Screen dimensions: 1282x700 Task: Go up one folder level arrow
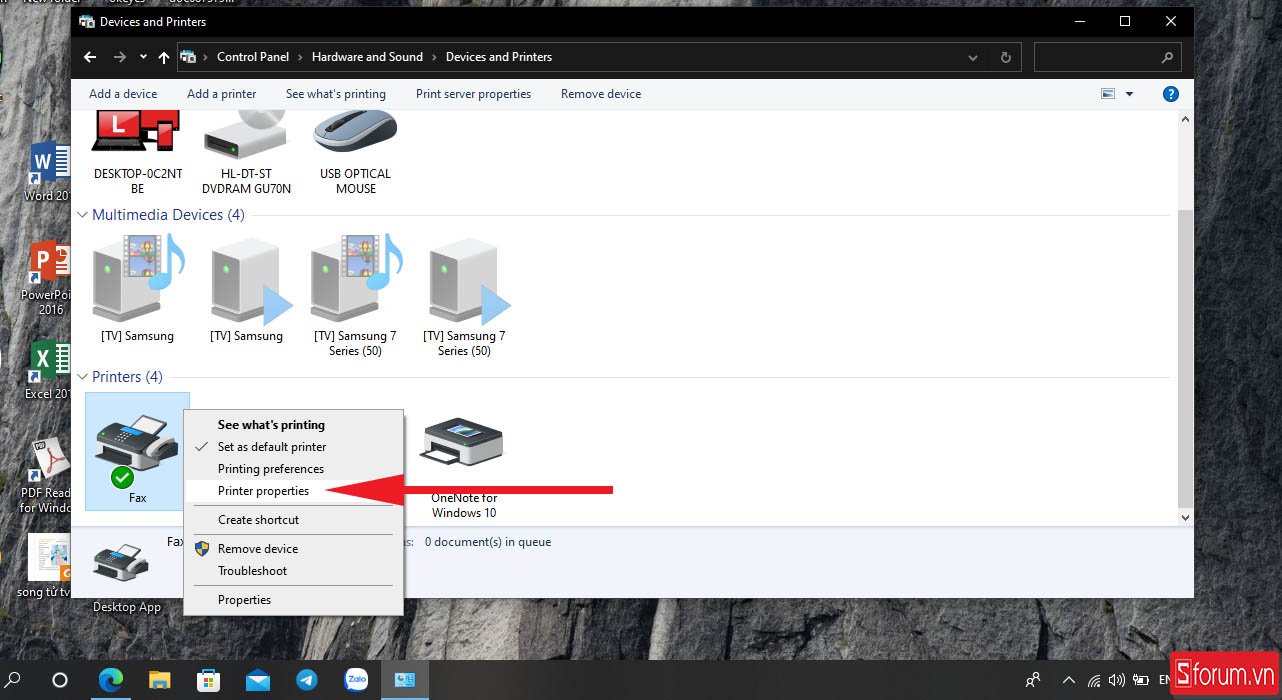tap(164, 58)
